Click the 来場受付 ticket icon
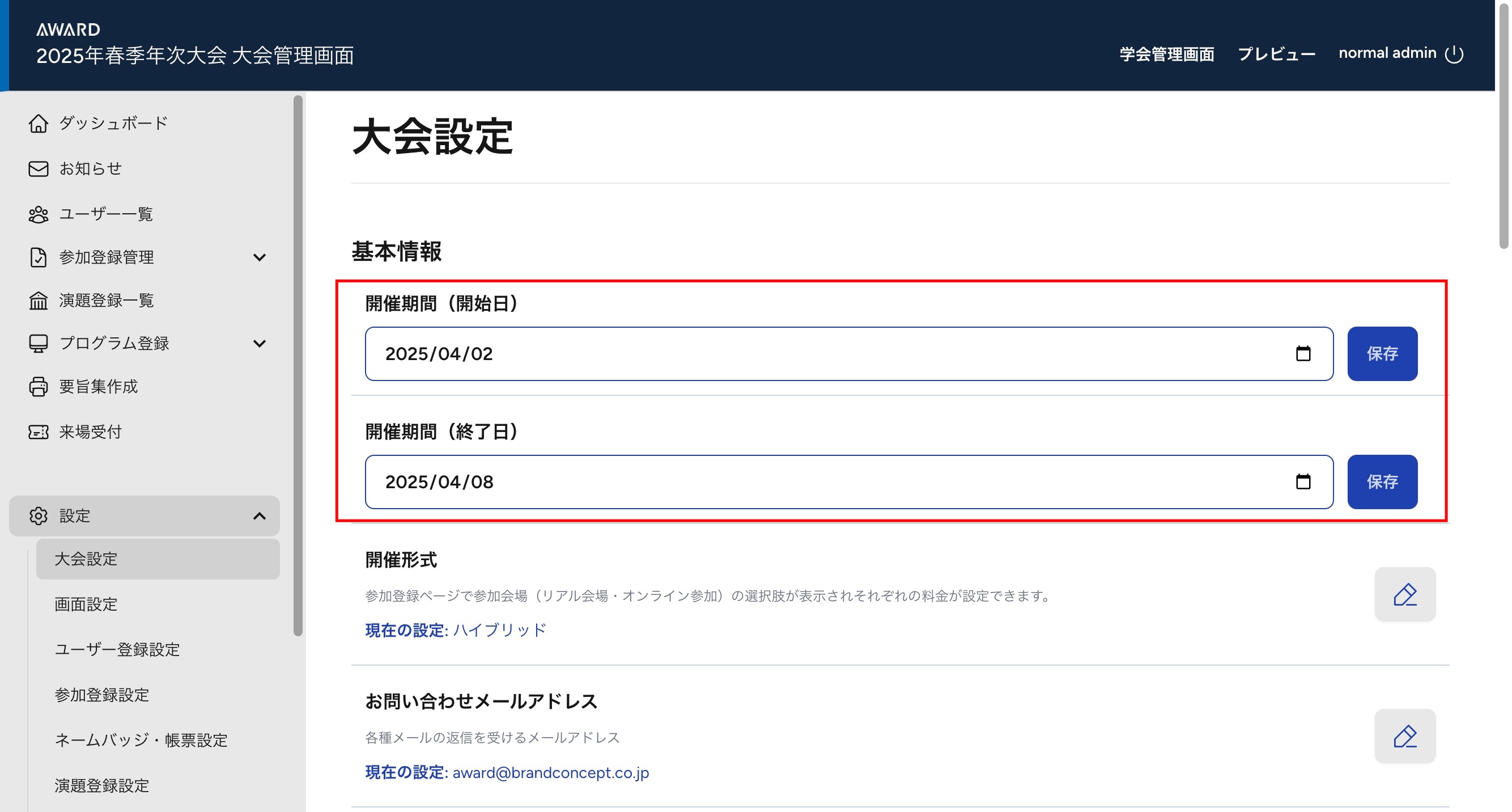Image resolution: width=1512 pixels, height=812 pixels. pyautogui.click(x=38, y=432)
